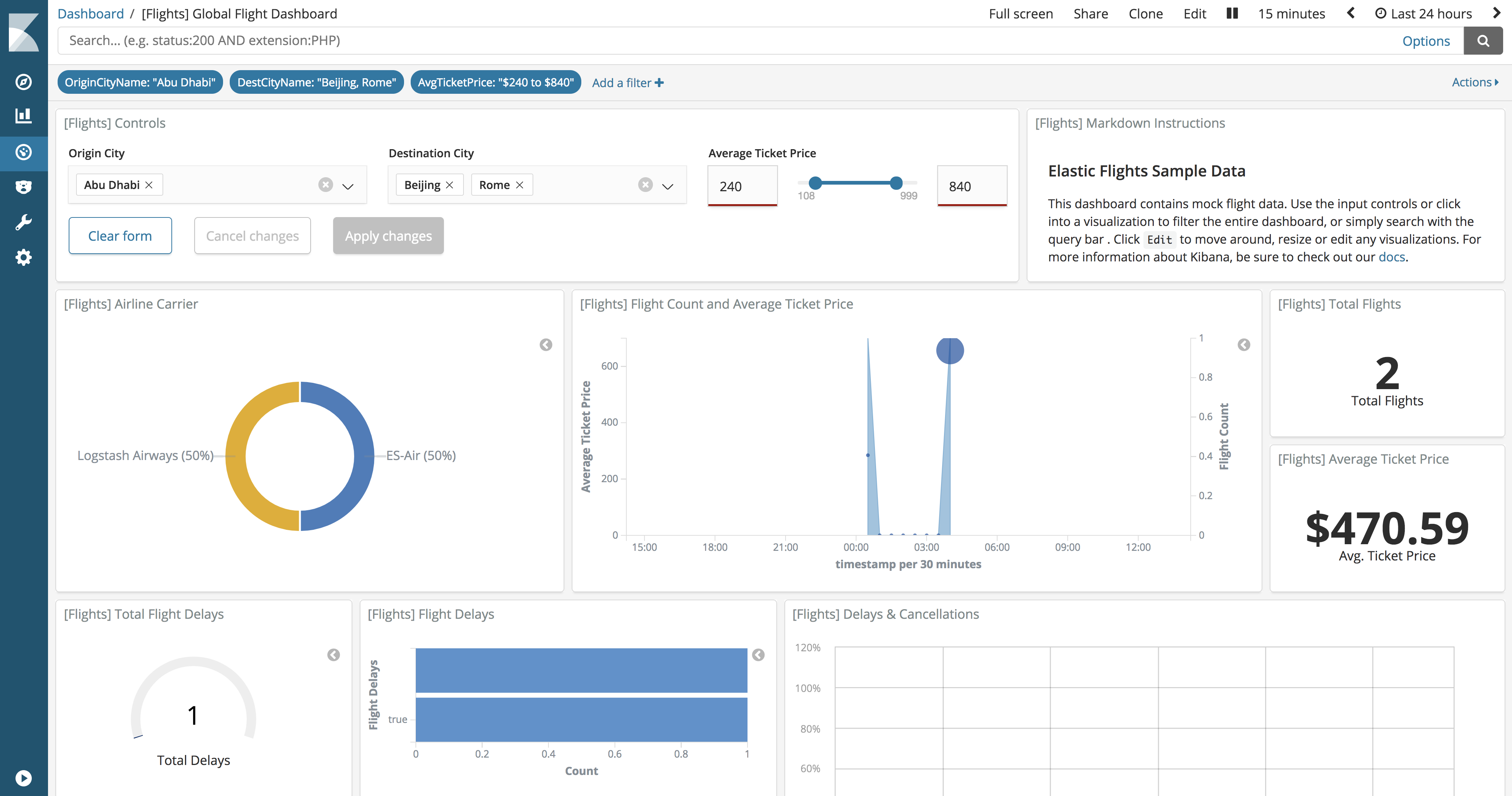Open the Edit menu item
Image resolution: width=1512 pixels, height=796 pixels.
[x=1194, y=14]
